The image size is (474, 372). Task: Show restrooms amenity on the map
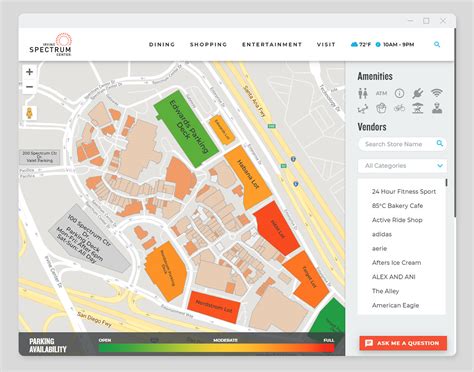(363, 93)
